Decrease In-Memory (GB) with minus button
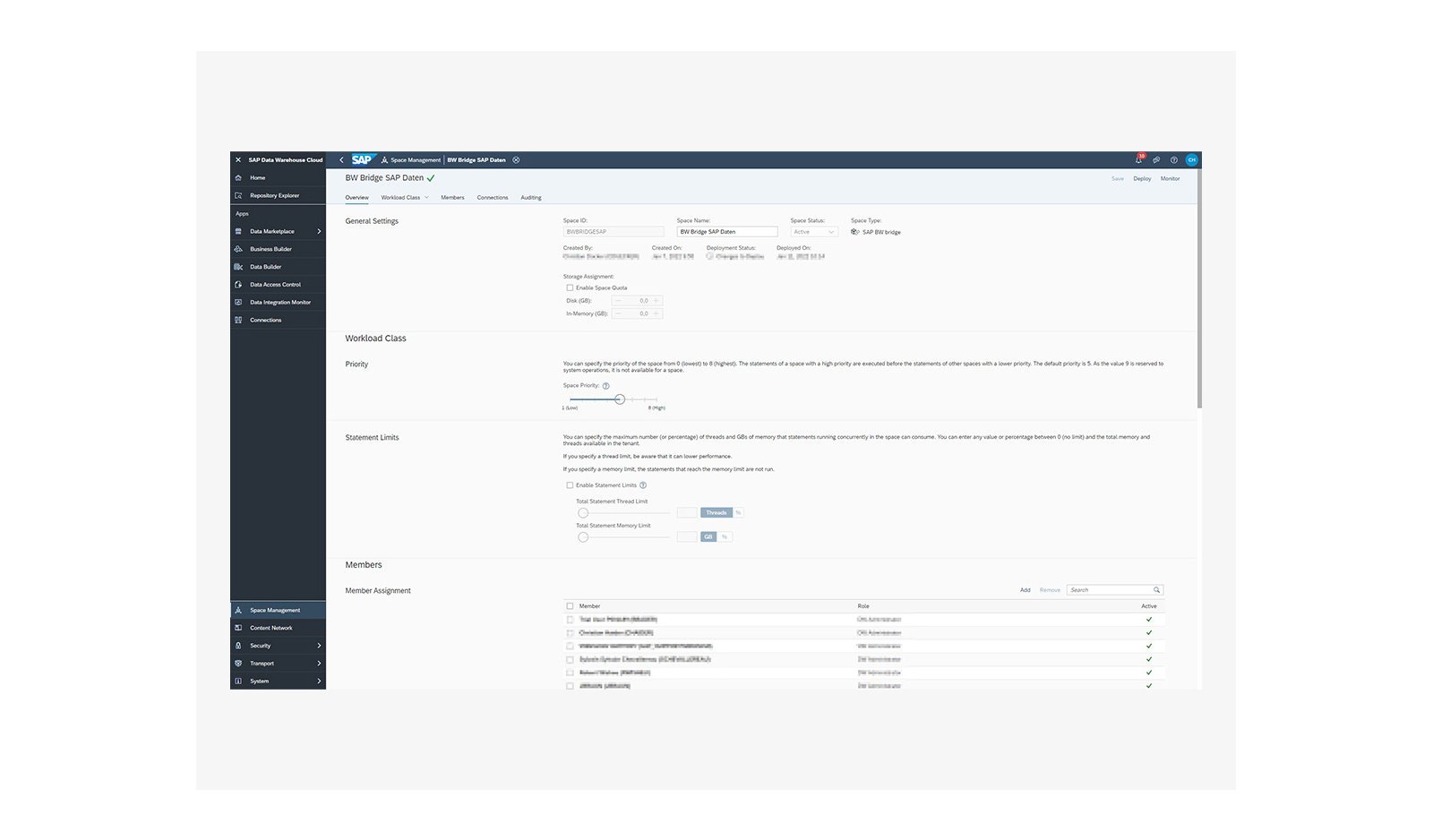1433x840 pixels. click(617, 313)
